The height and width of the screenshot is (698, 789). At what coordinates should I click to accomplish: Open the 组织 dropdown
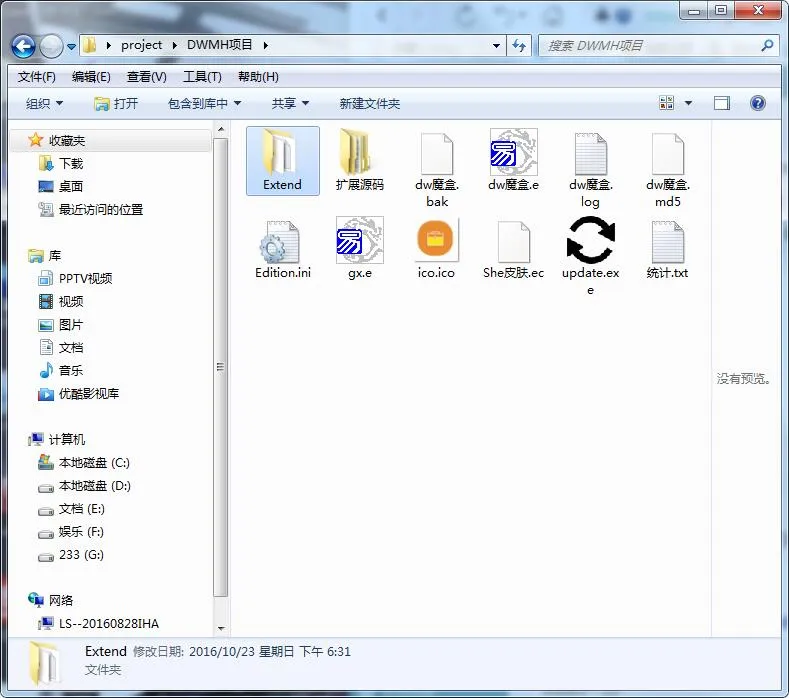click(x=44, y=104)
